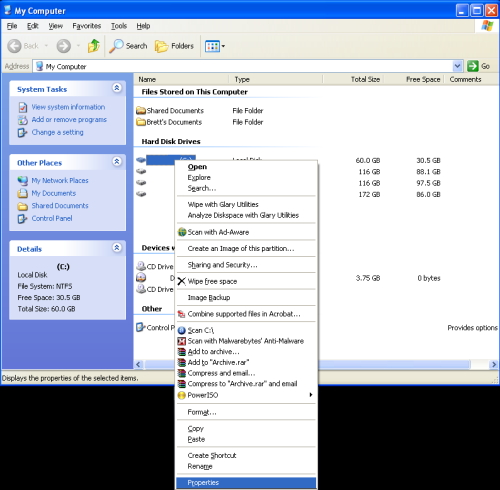Click the My Network Places icon
This screenshot has height=490, width=500.
[23, 181]
